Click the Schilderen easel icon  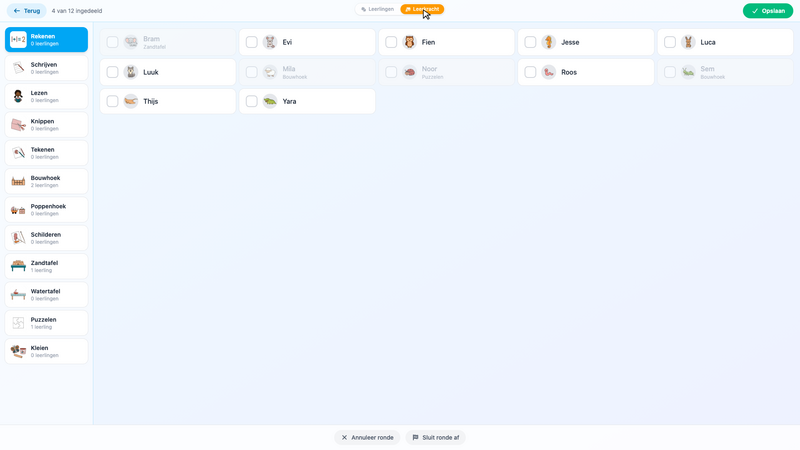coord(18,238)
